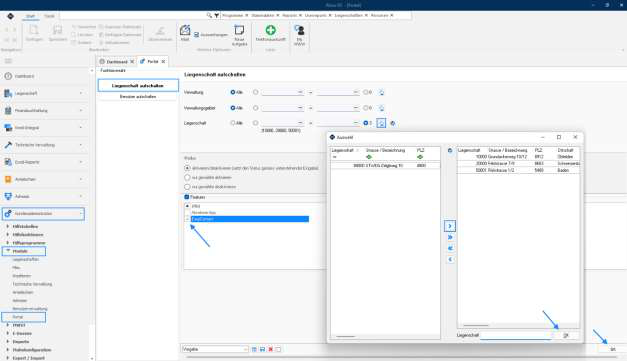Click the single right arrow transfer button

click(450, 226)
